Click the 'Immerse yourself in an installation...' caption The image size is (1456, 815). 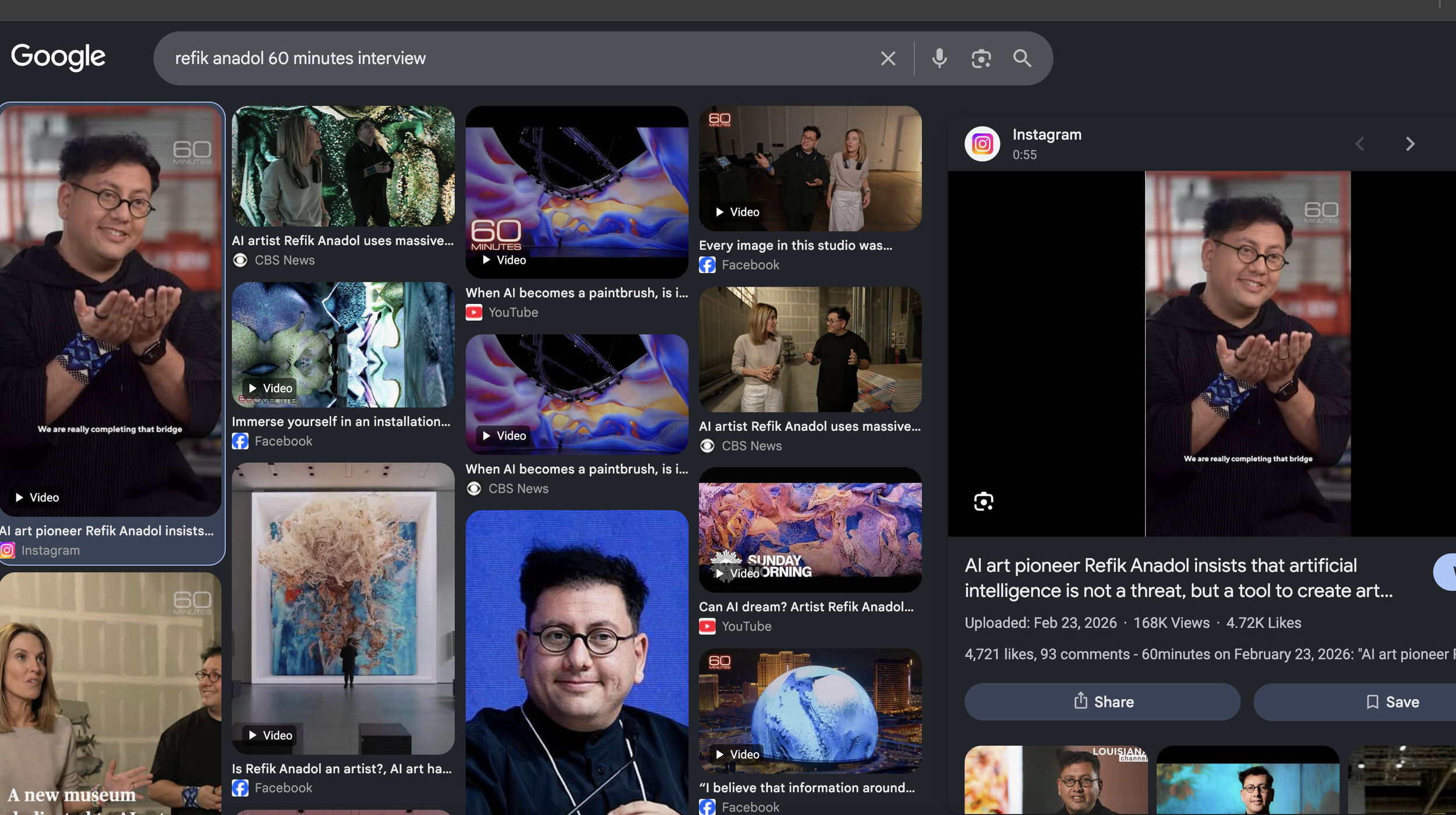click(x=341, y=421)
